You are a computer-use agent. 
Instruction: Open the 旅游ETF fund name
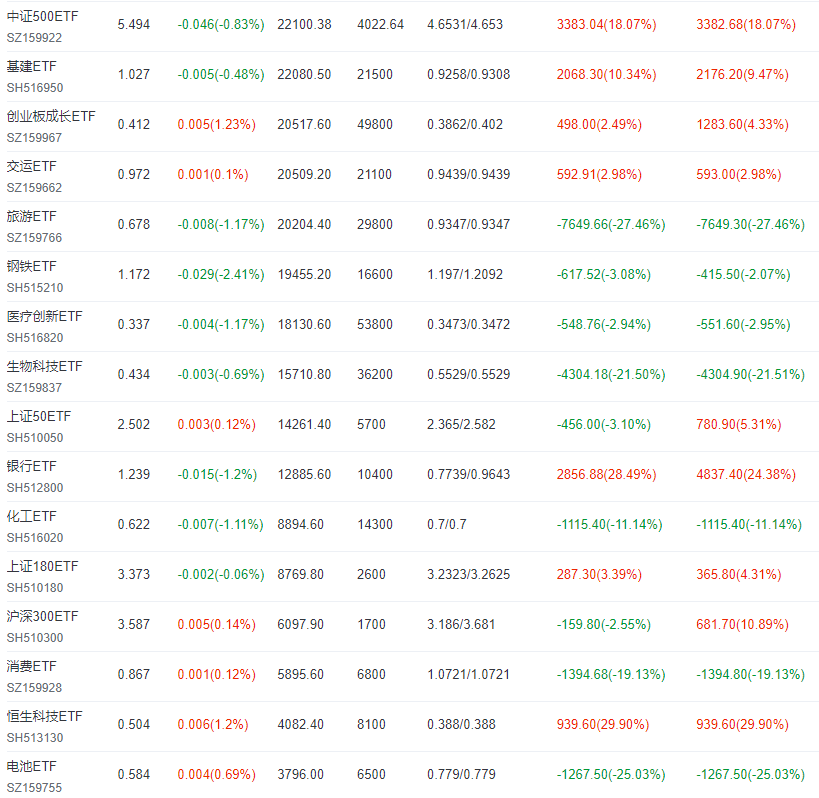[31, 216]
